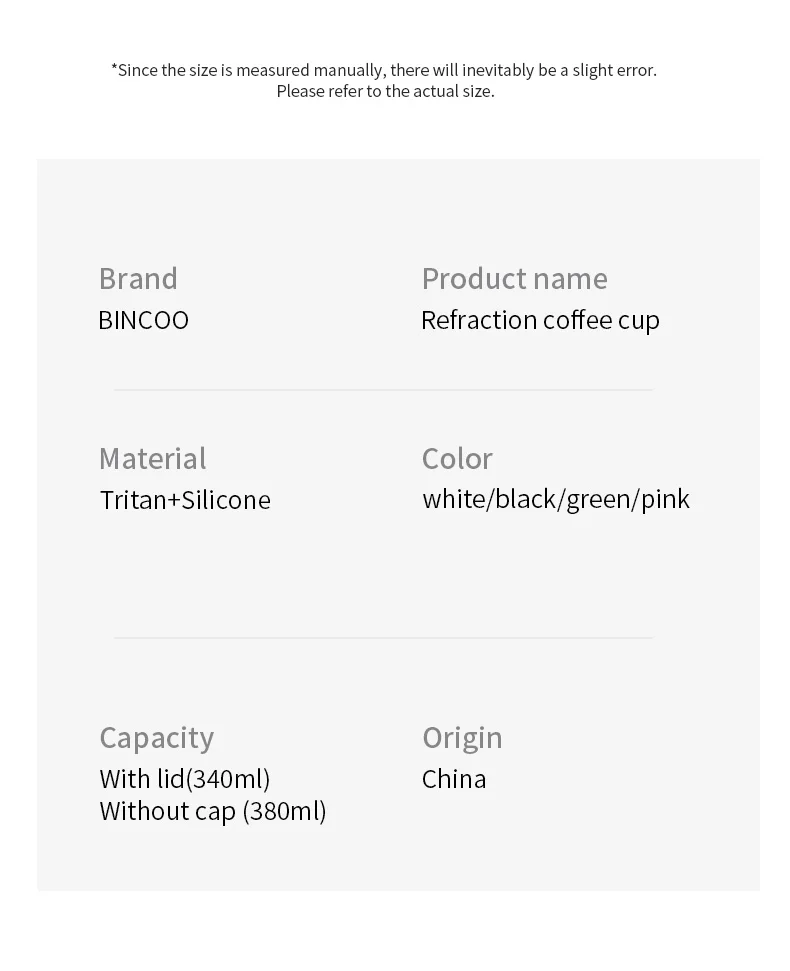Click the divider line above Capacity row
790x971 pixels.
pos(383,637)
